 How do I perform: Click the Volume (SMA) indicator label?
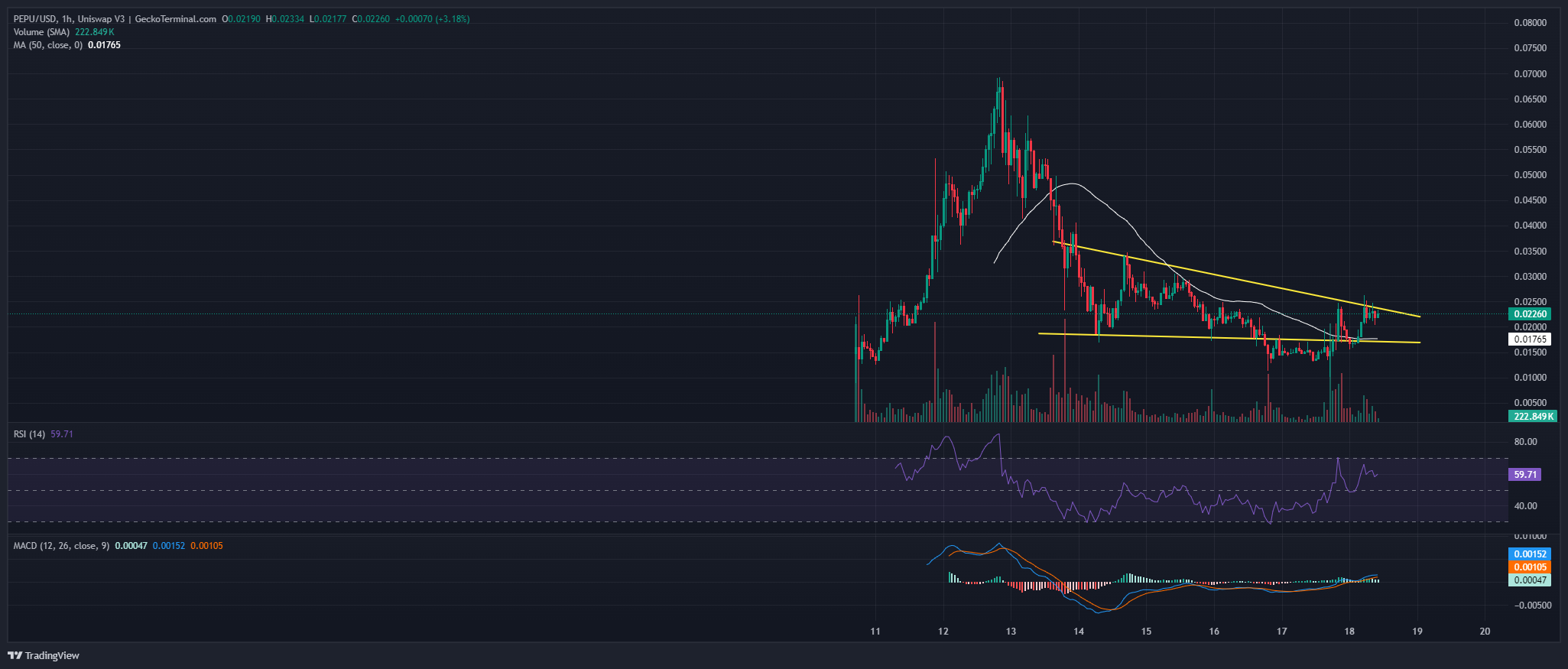click(x=41, y=32)
